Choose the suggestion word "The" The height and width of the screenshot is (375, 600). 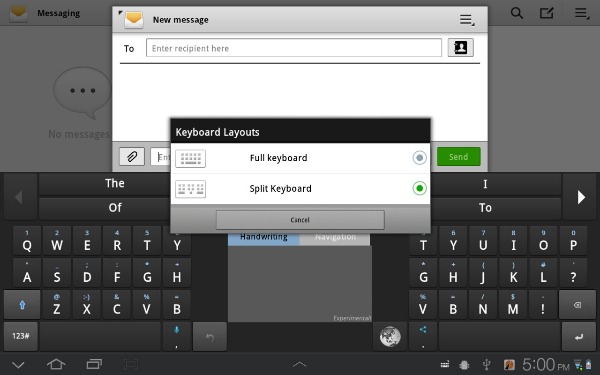(x=115, y=183)
